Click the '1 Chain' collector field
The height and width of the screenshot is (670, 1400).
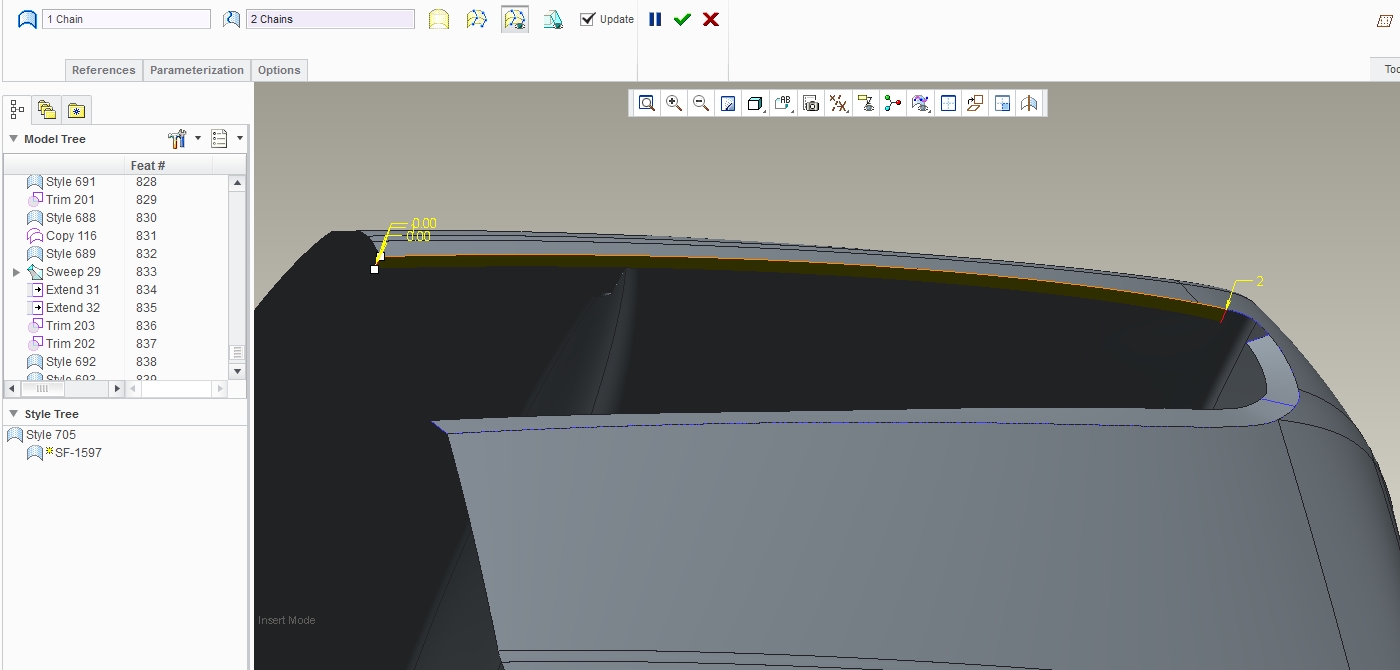[x=126, y=19]
